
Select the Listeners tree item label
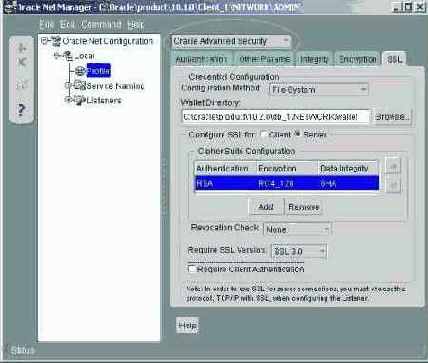point(104,100)
